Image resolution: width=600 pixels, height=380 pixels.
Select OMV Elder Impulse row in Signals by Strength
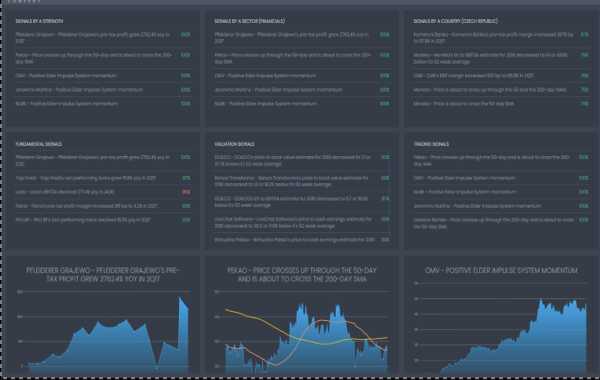tap(103, 76)
